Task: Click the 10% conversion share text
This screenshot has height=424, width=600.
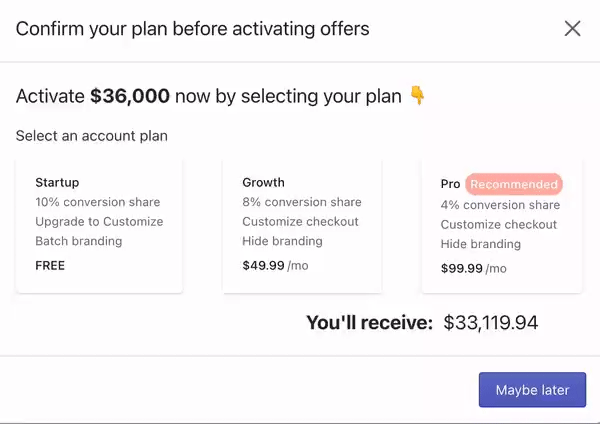Action: (x=97, y=202)
